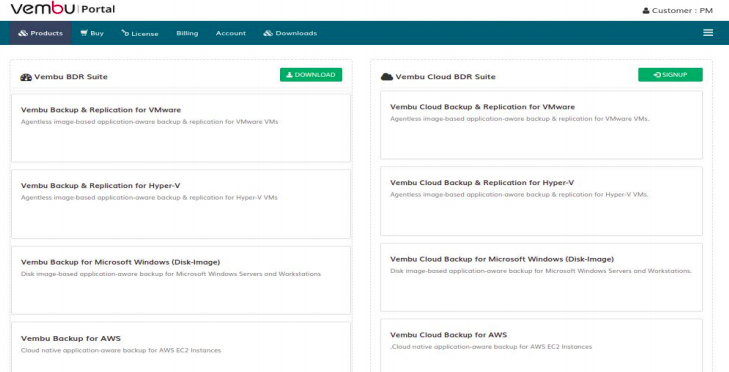
Task: Click the Vembu Portal logo
Action: [x=63, y=8]
